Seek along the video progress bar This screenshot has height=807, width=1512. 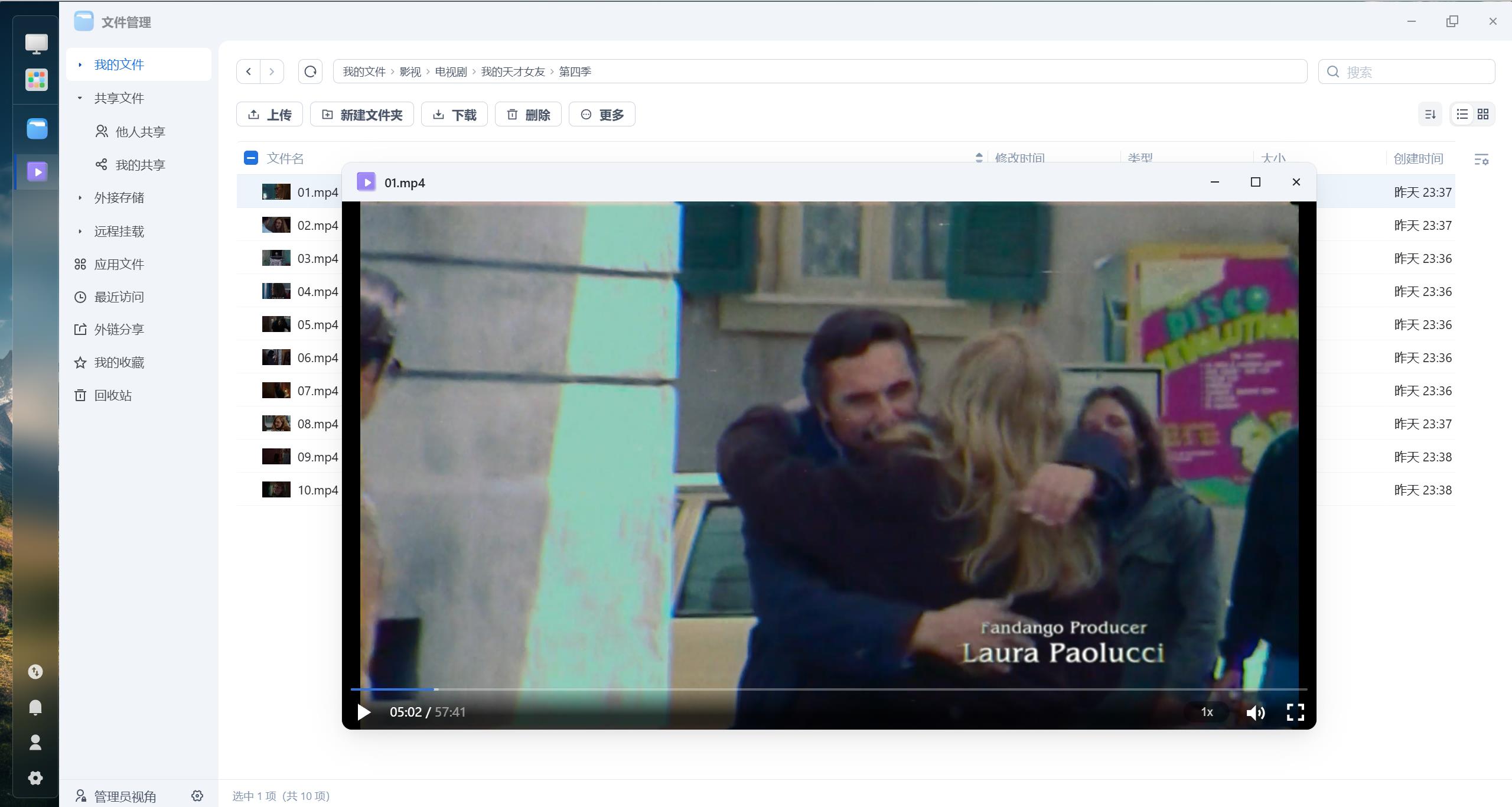[x=828, y=689]
